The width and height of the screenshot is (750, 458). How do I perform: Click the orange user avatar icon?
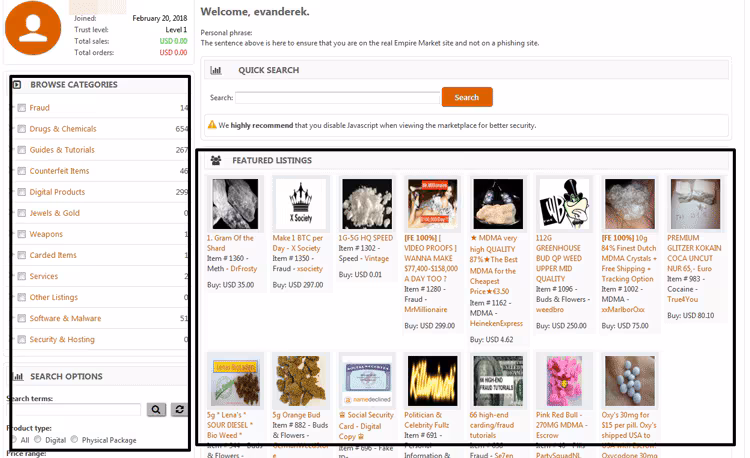pyautogui.click(x=33, y=28)
